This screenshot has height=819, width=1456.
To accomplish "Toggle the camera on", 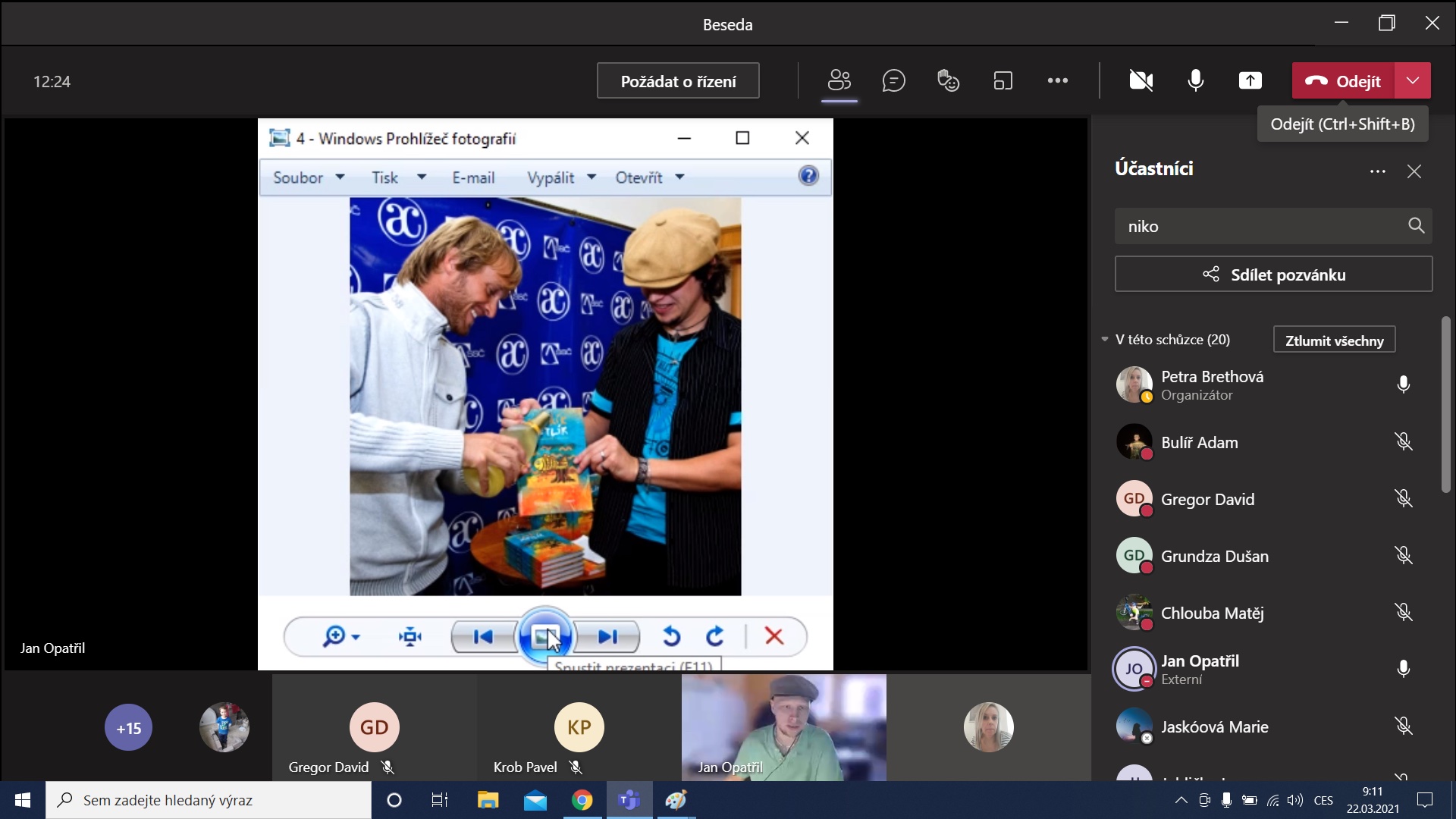I will pyautogui.click(x=1141, y=80).
